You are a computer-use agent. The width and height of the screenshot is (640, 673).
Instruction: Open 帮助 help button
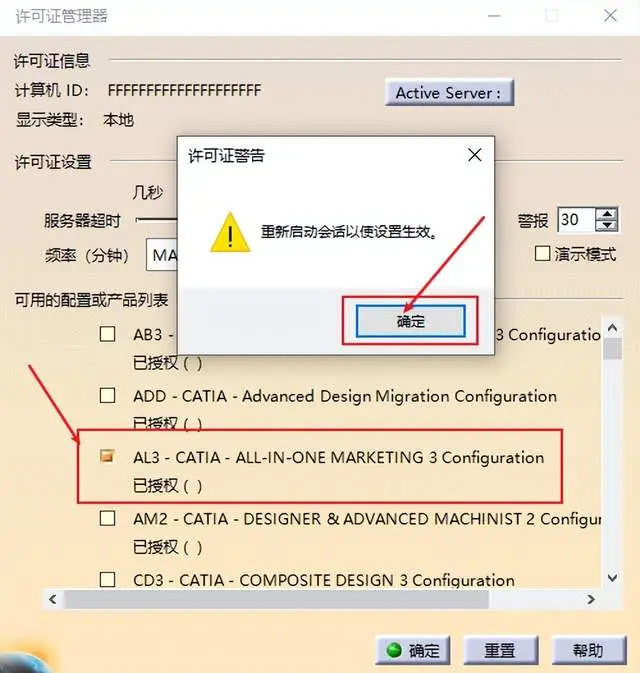point(588,650)
